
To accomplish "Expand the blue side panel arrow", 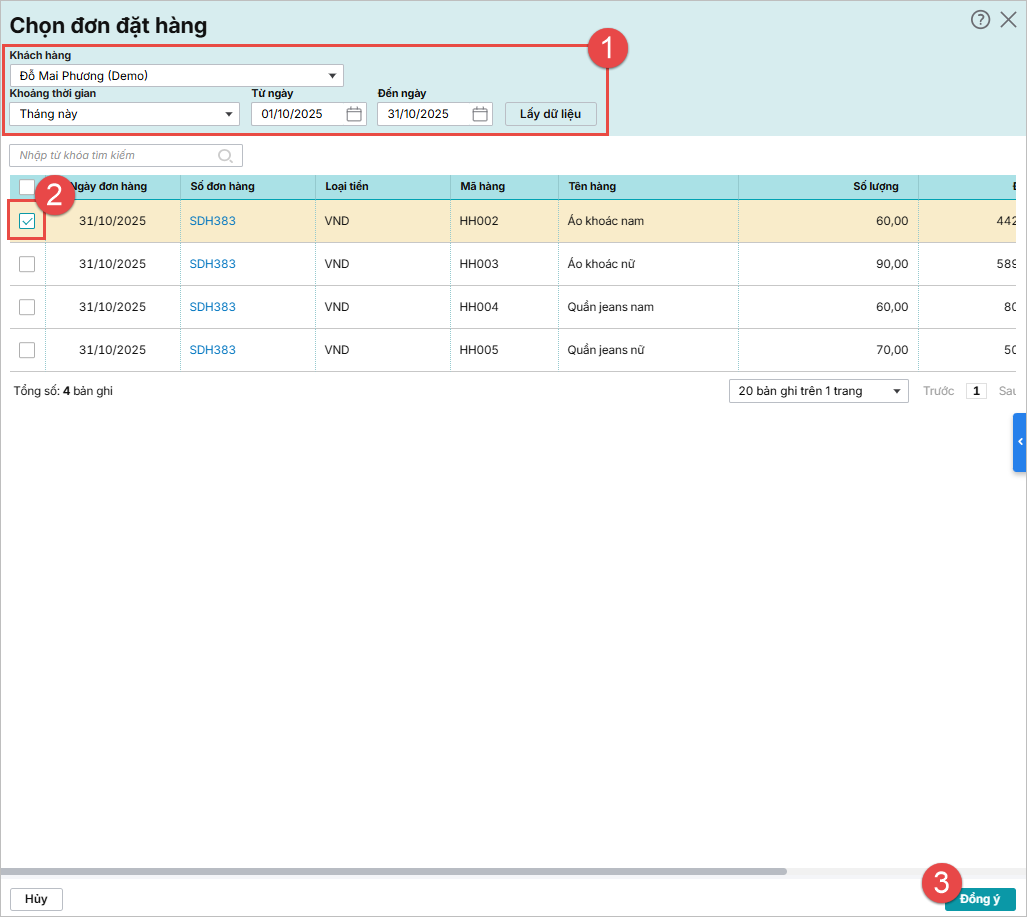I will coord(1019,442).
